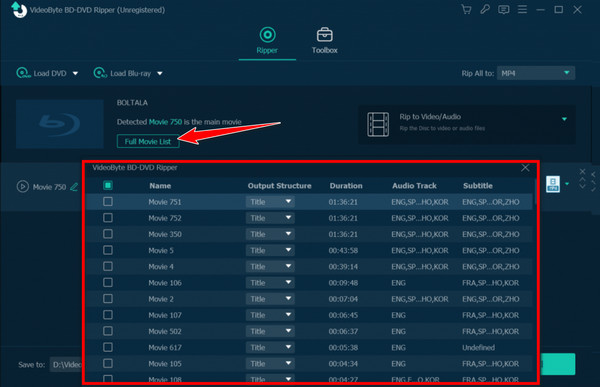Click the Audio Track column header
The width and height of the screenshot is (600, 387).
(x=414, y=186)
